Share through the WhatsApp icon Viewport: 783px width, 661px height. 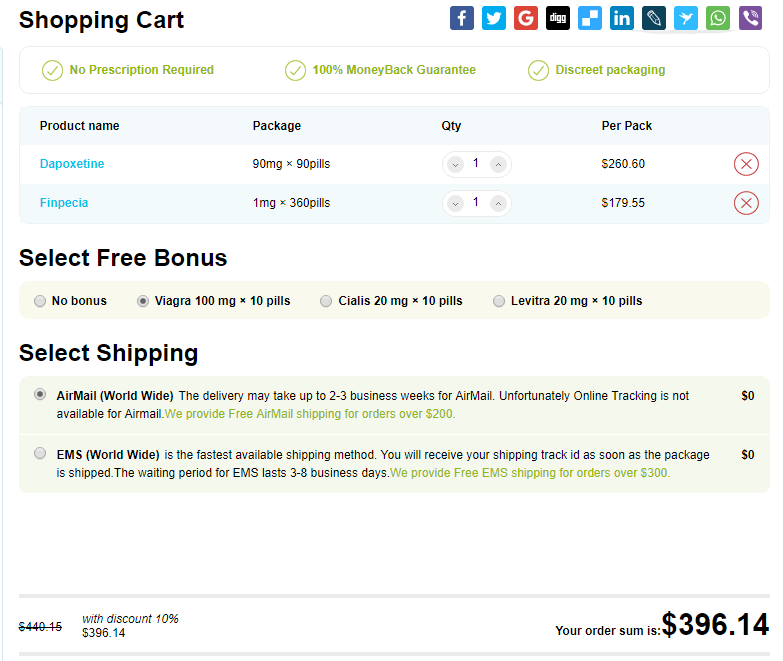tap(717, 18)
